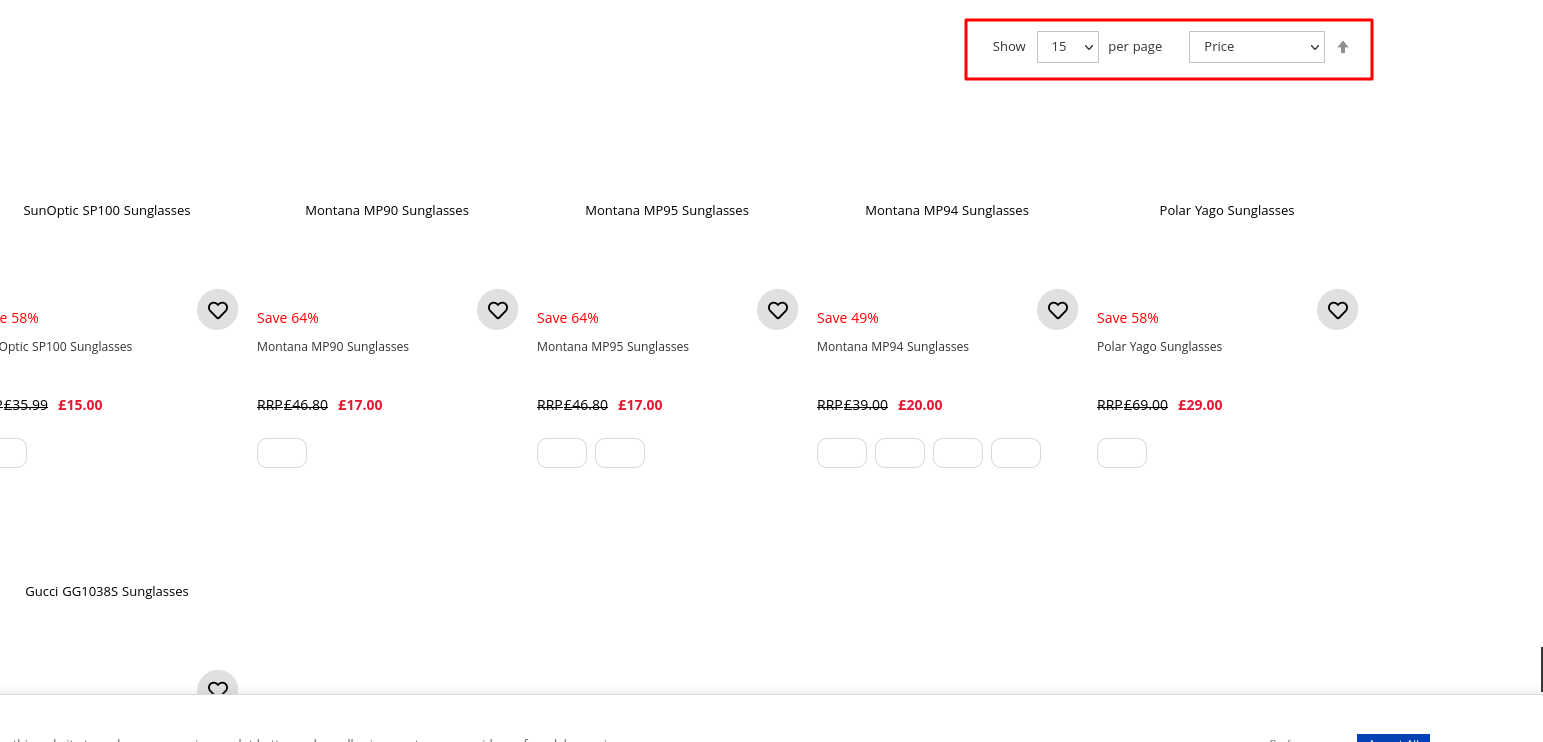
Task: Open Montana MP94 name link below Save 49%
Action: coord(893,347)
